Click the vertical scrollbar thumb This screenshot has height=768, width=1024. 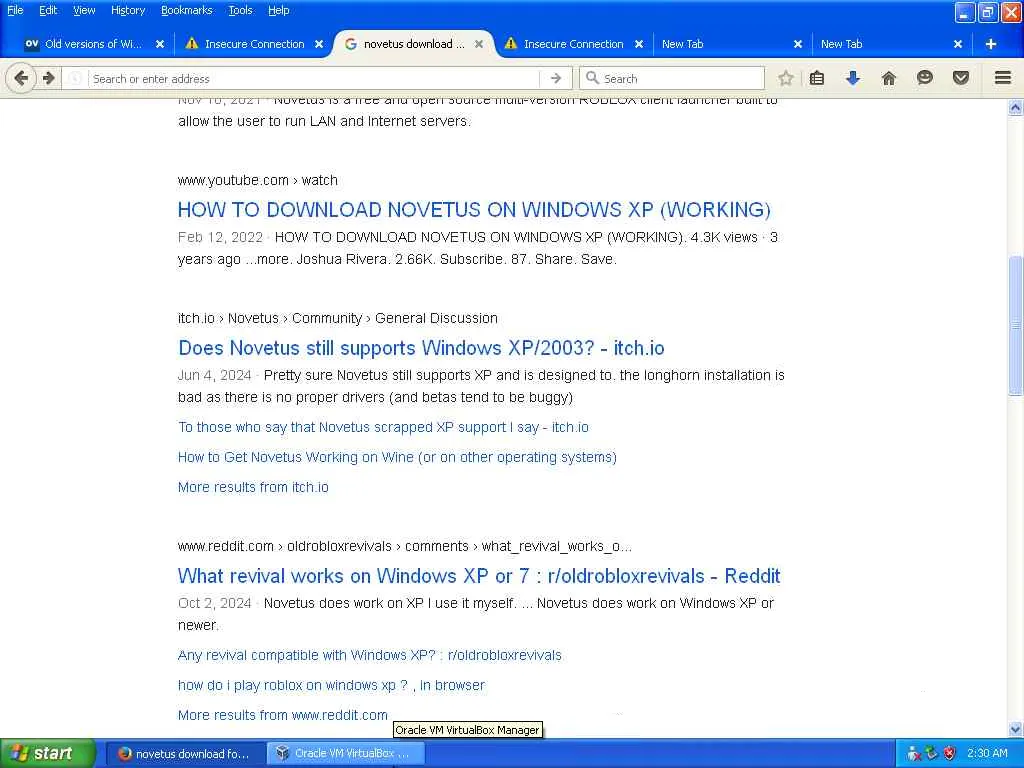[x=1016, y=325]
